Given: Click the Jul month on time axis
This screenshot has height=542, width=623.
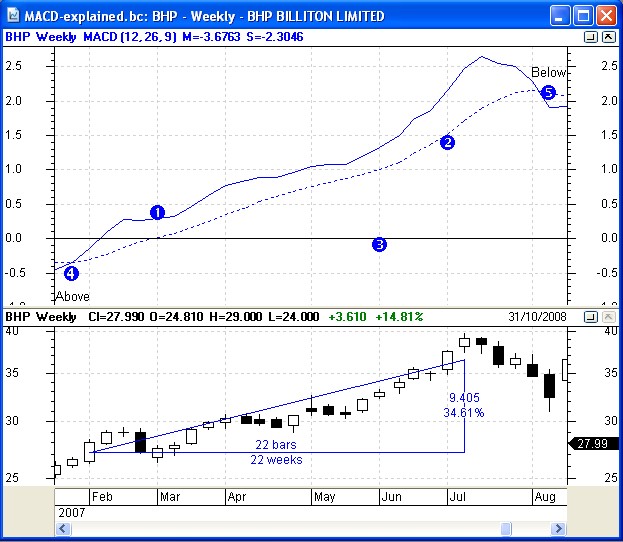Looking at the screenshot, I should [x=457, y=497].
